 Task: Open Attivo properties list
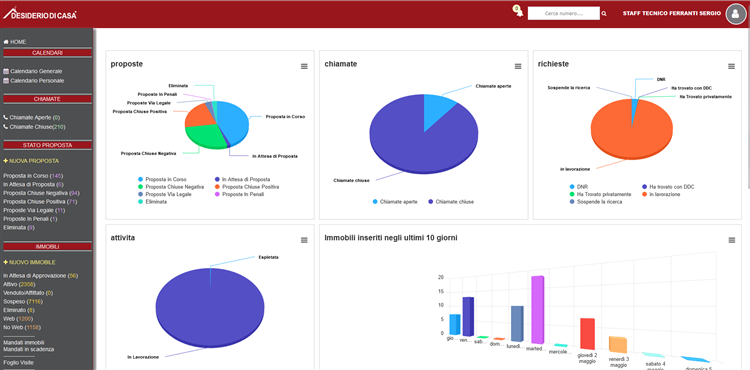pos(19,284)
